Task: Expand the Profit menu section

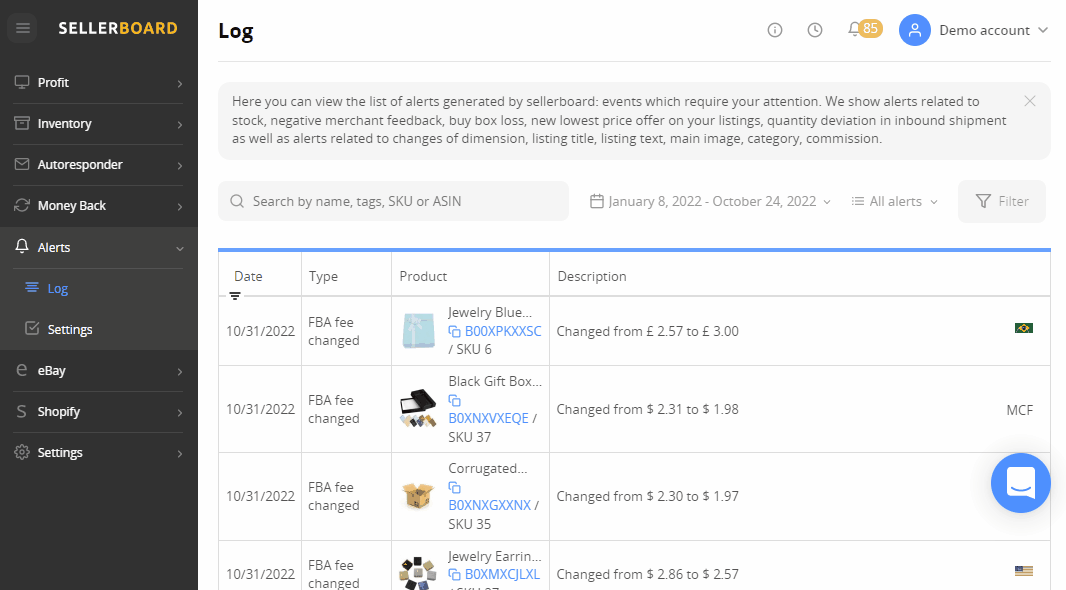Action: [99, 83]
